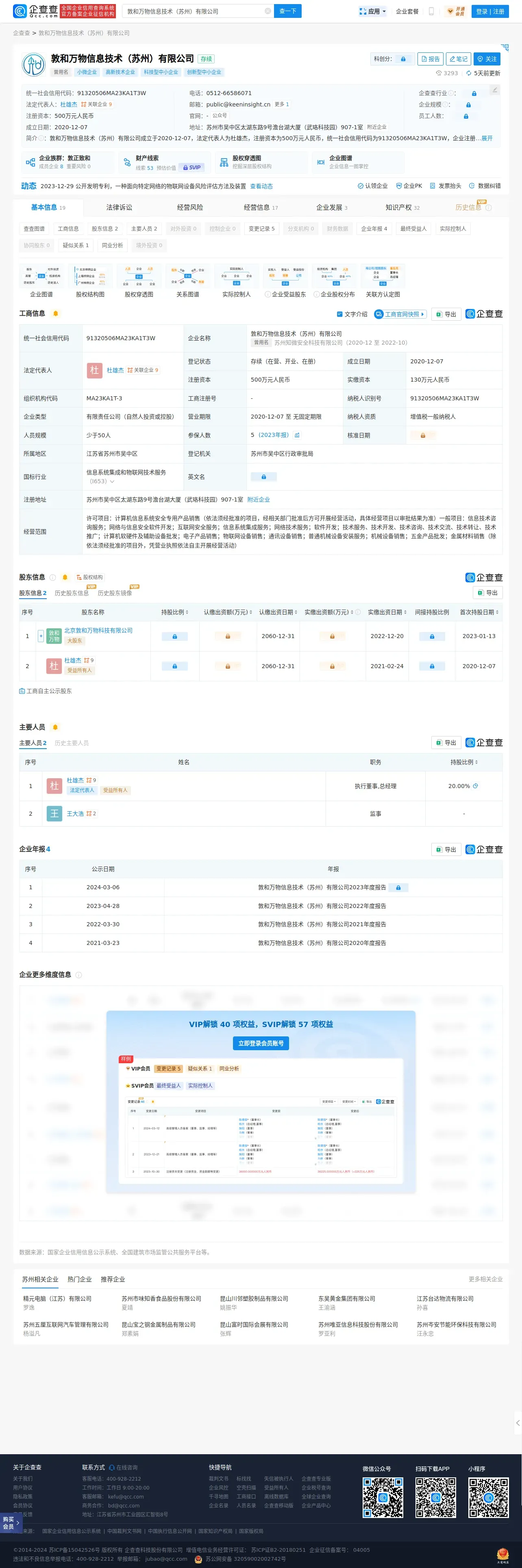Expand the side panel arrow at right edge
The height and width of the screenshot is (1568, 522).
[518, 1422]
